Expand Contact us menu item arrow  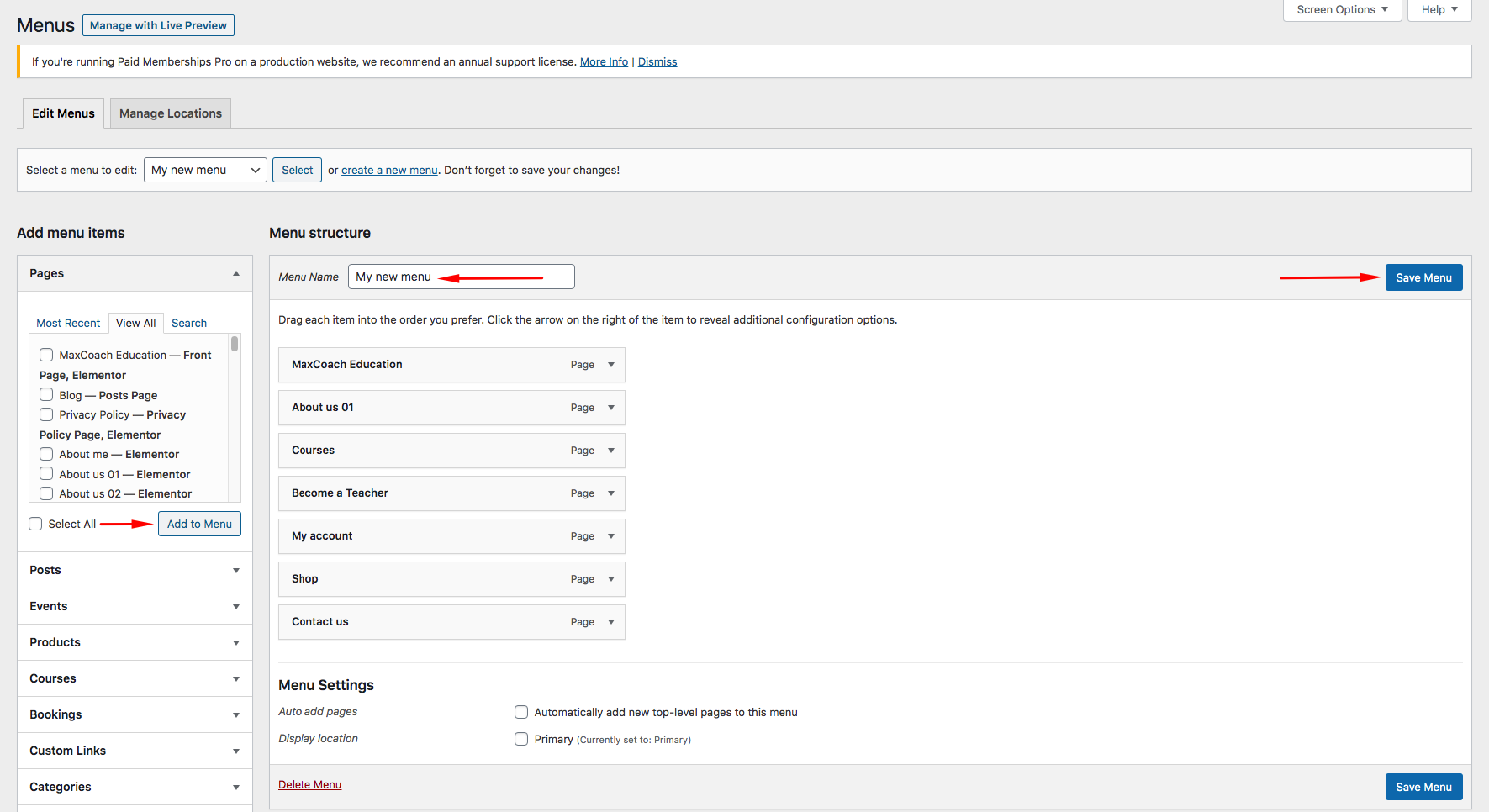611,622
